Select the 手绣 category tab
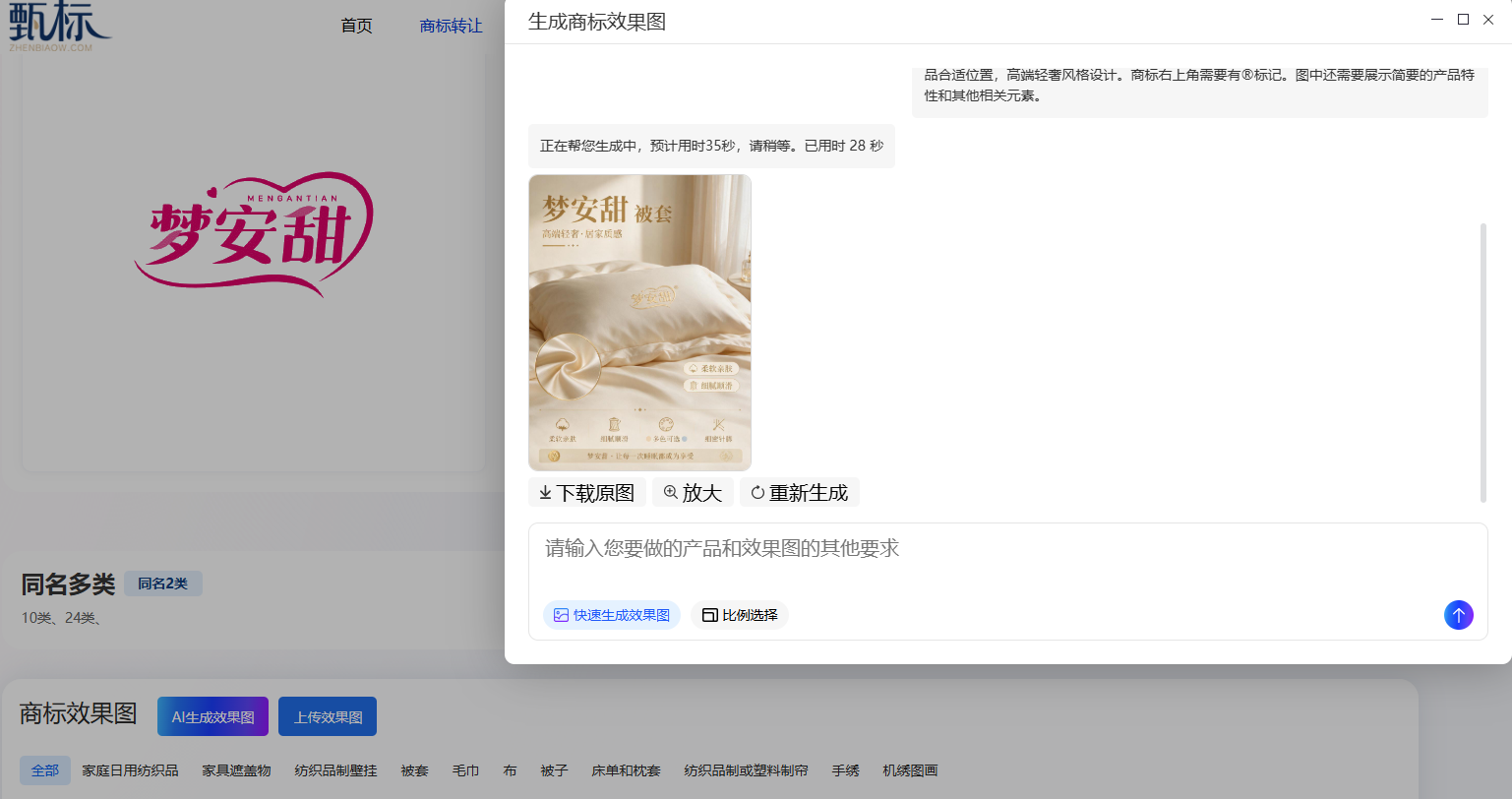1512x799 pixels. click(845, 770)
